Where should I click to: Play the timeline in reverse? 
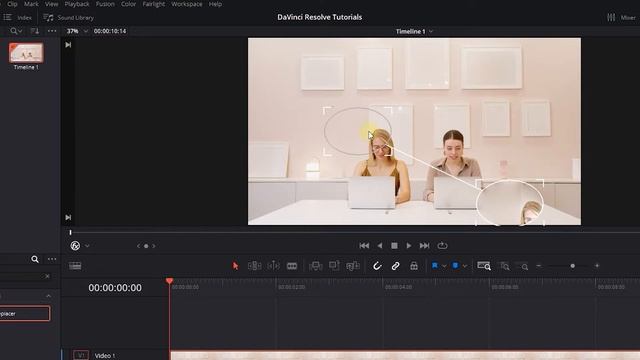click(x=380, y=246)
